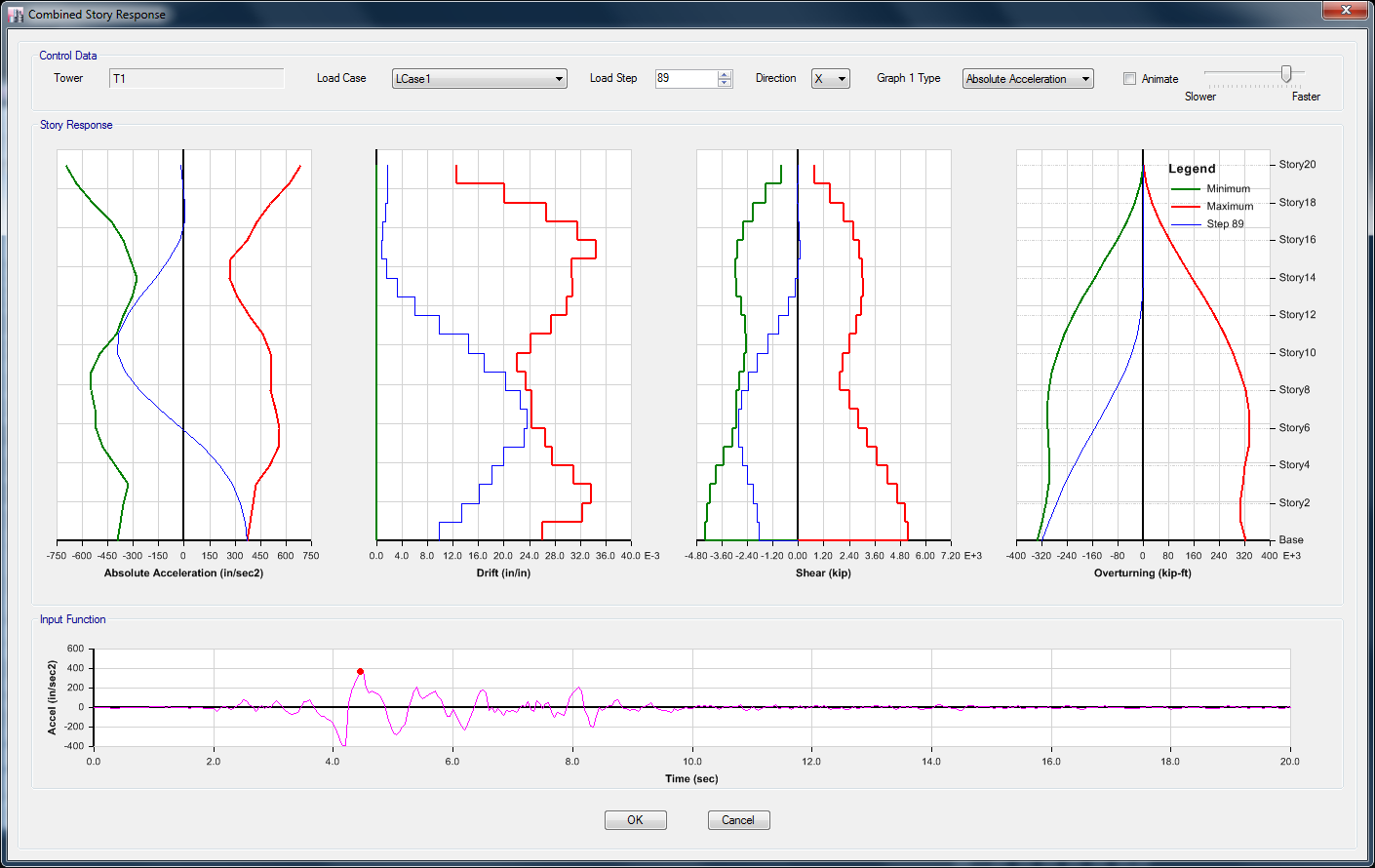This screenshot has width=1375, height=868.
Task: Click the Absolute Acceleration plot
Action: pos(184,345)
